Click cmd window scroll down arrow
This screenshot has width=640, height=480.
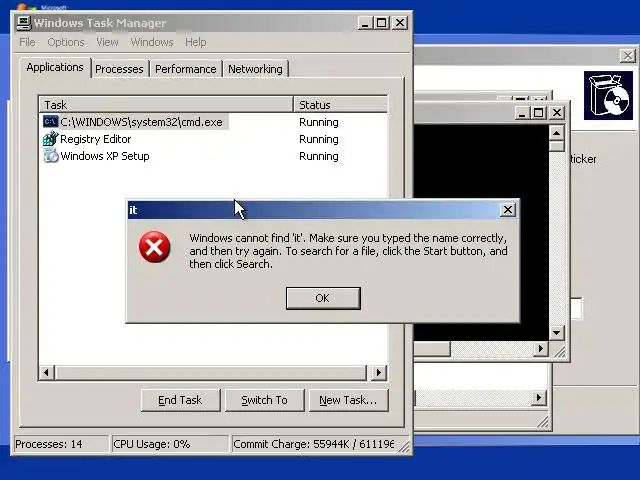pyautogui.click(x=556, y=333)
